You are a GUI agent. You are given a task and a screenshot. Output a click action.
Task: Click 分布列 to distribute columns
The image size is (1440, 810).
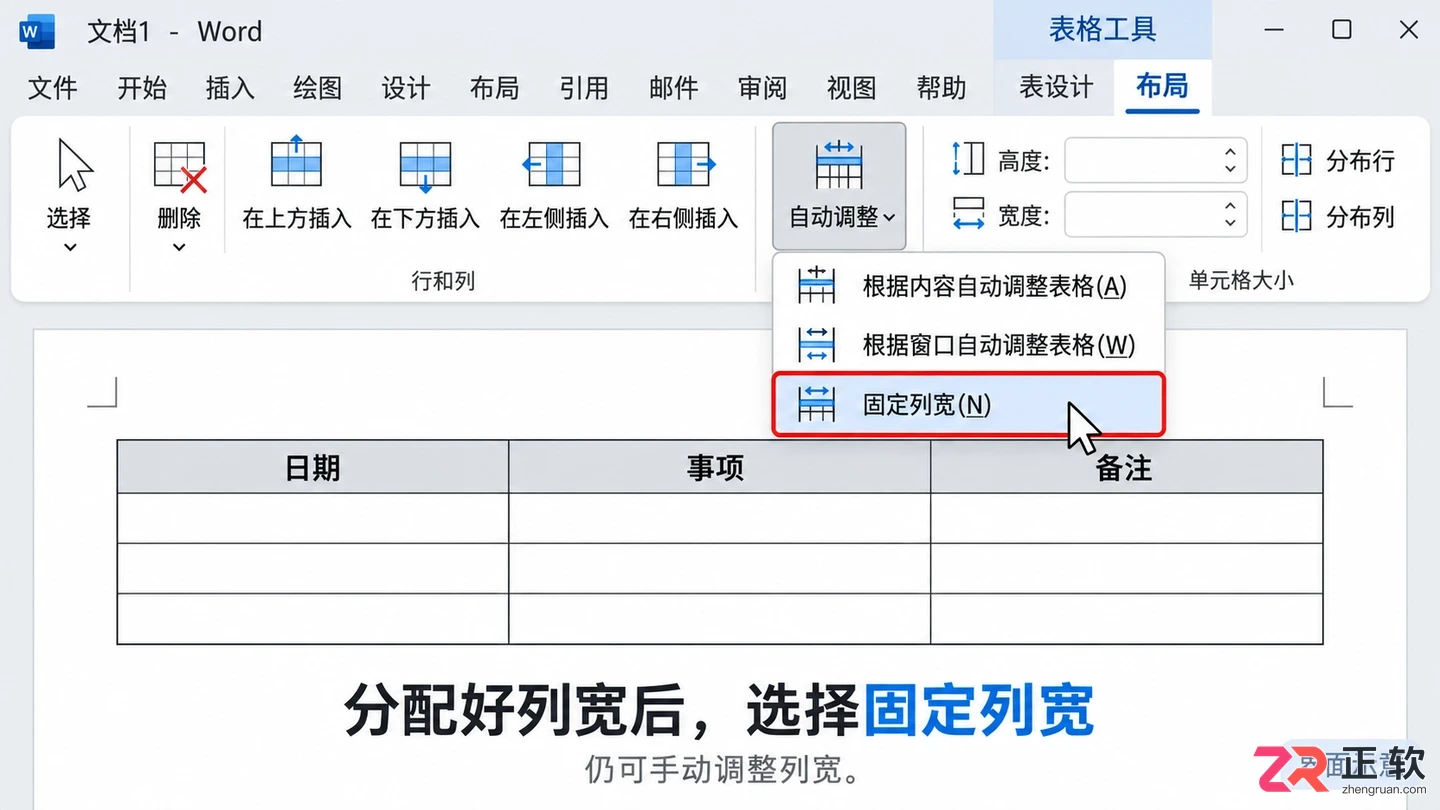(x=1338, y=216)
